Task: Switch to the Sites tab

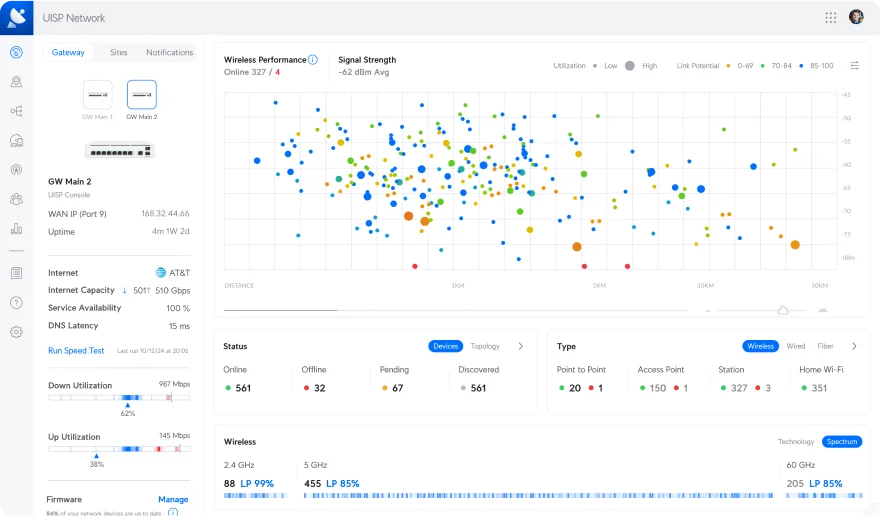Action: pos(118,52)
